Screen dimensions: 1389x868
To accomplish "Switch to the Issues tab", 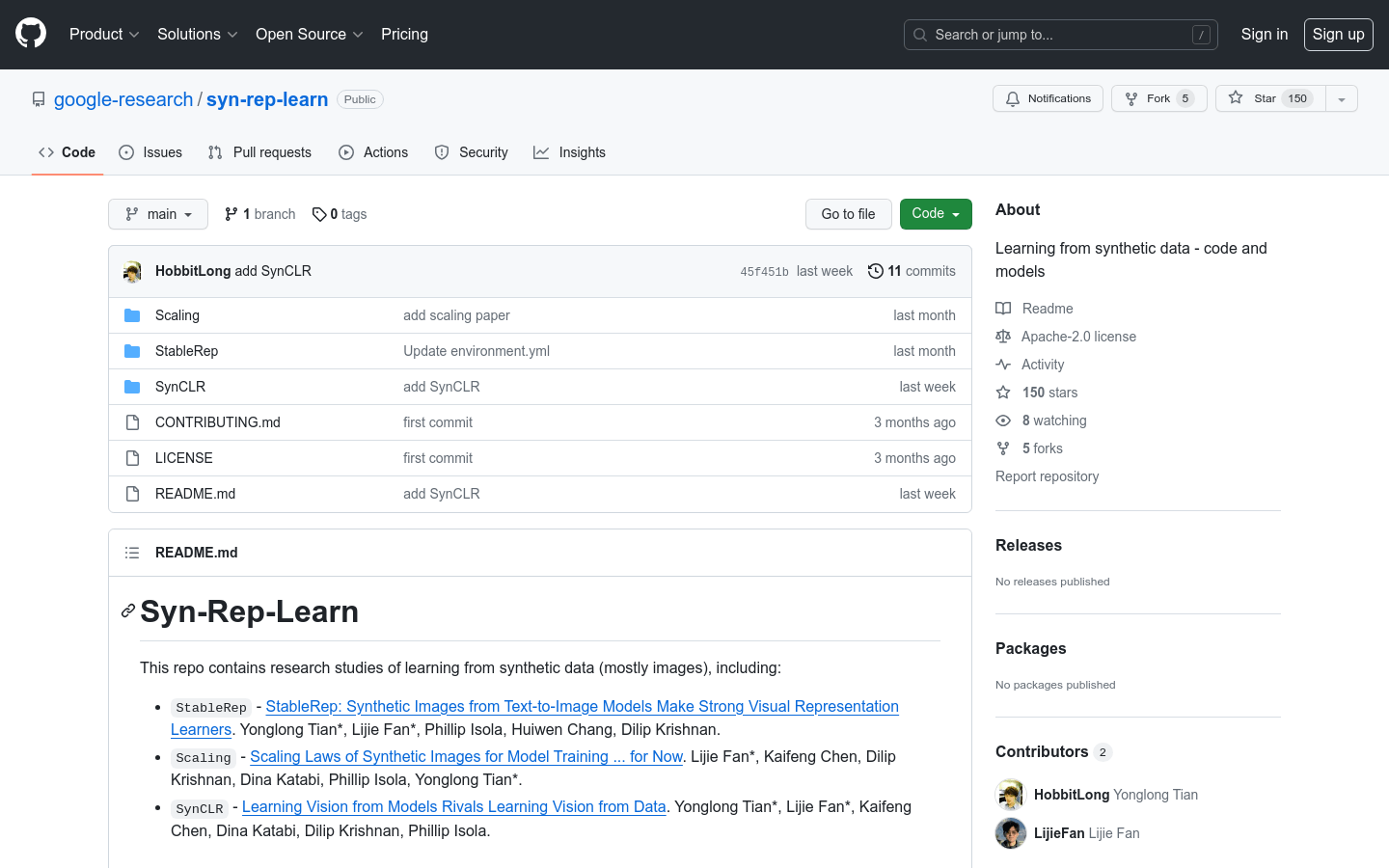I will tap(150, 152).
